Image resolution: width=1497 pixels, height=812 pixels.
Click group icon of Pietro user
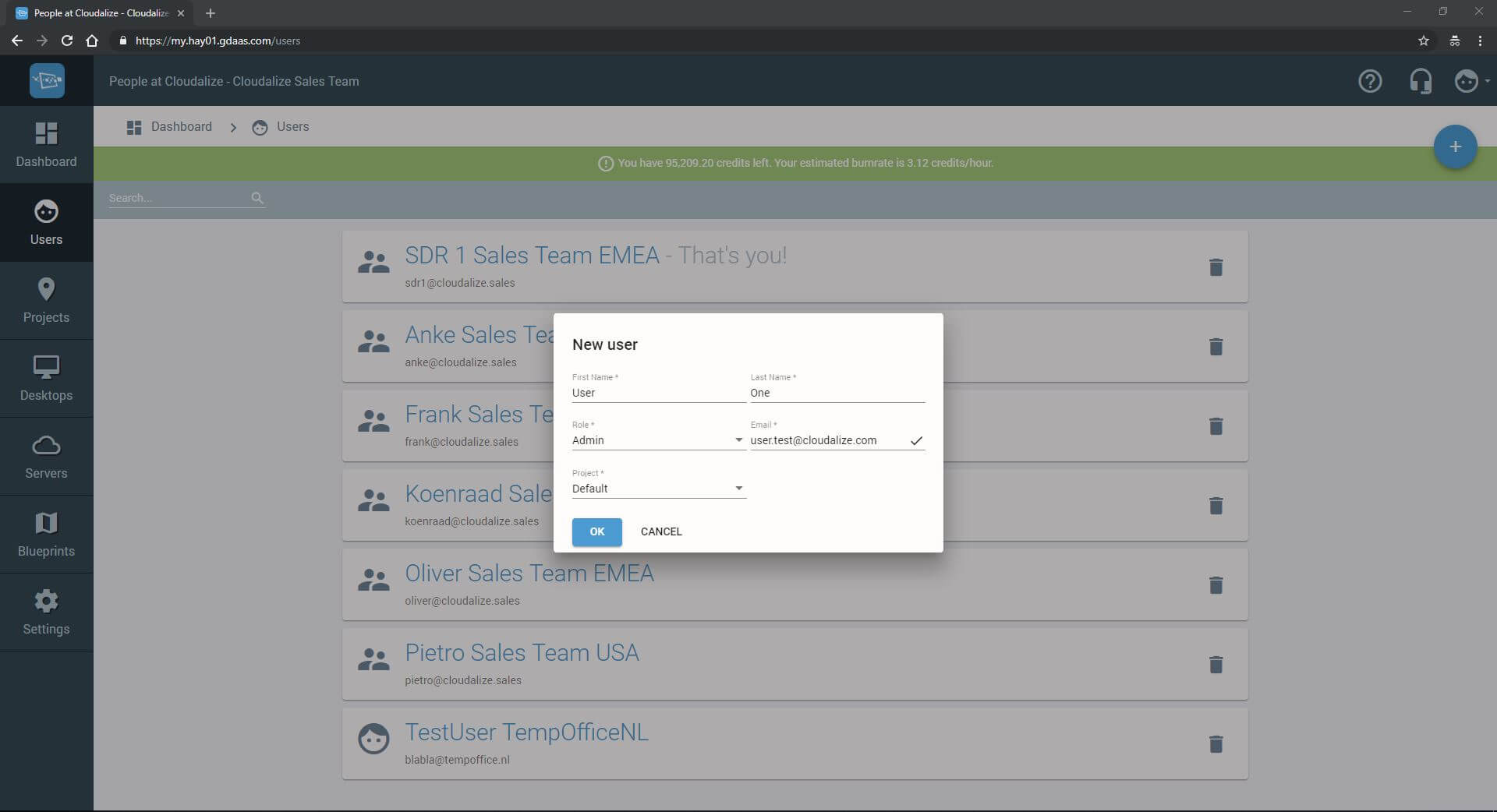click(x=373, y=660)
